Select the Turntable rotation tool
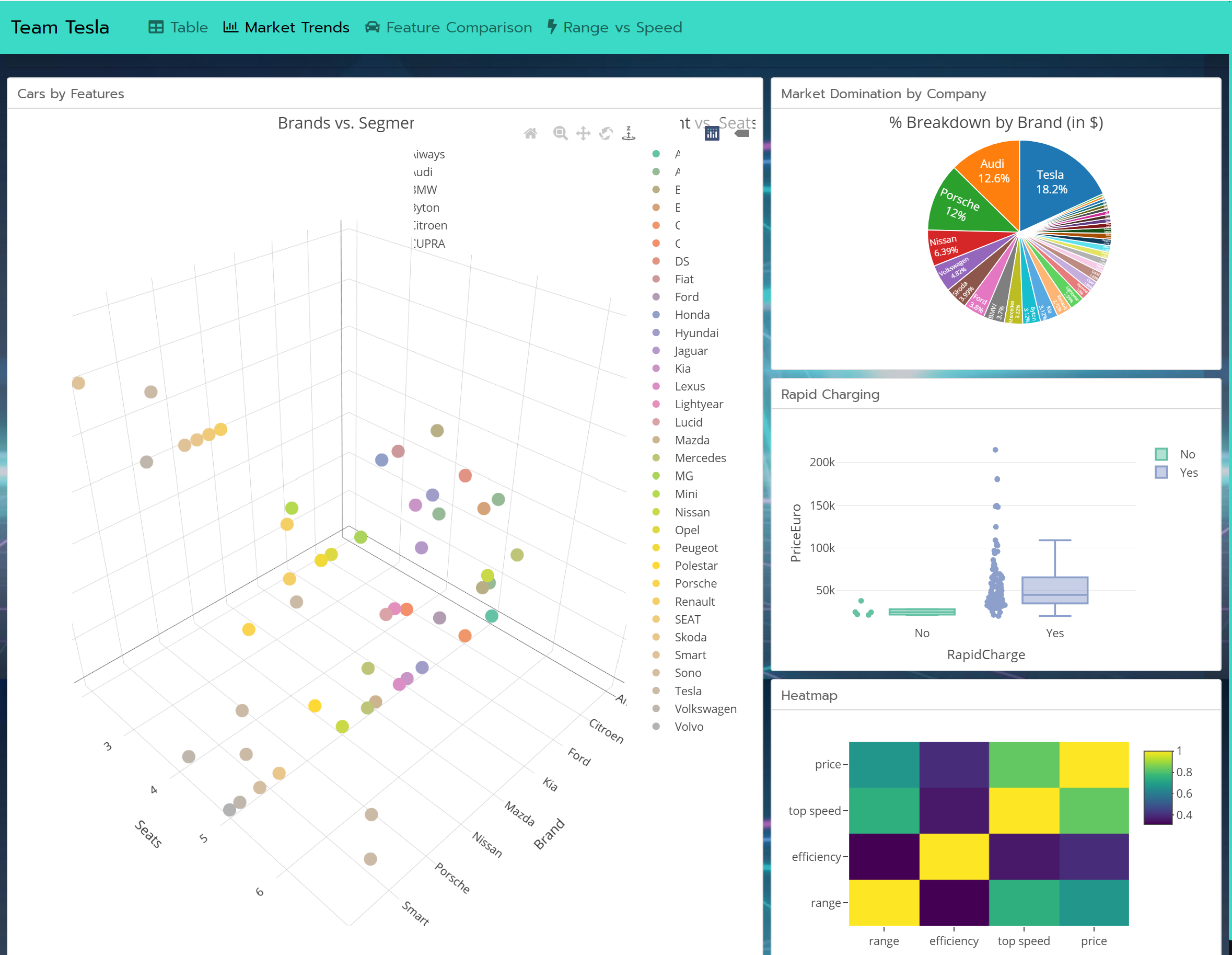 tap(629, 133)
